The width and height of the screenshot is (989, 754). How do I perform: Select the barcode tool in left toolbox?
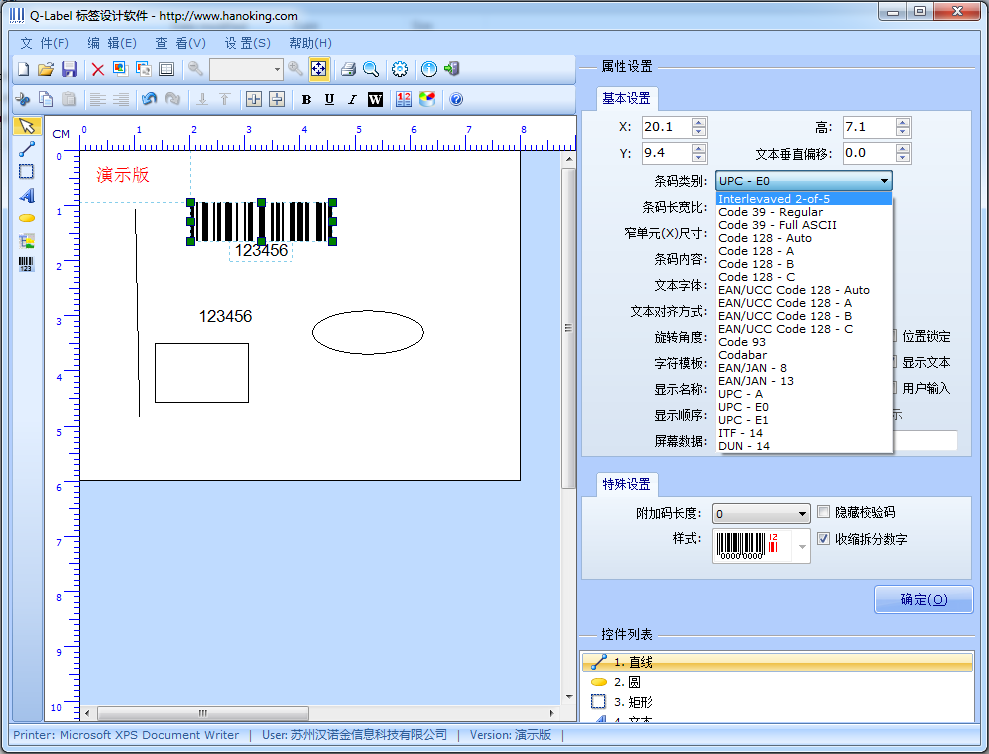tap(26, 264)
